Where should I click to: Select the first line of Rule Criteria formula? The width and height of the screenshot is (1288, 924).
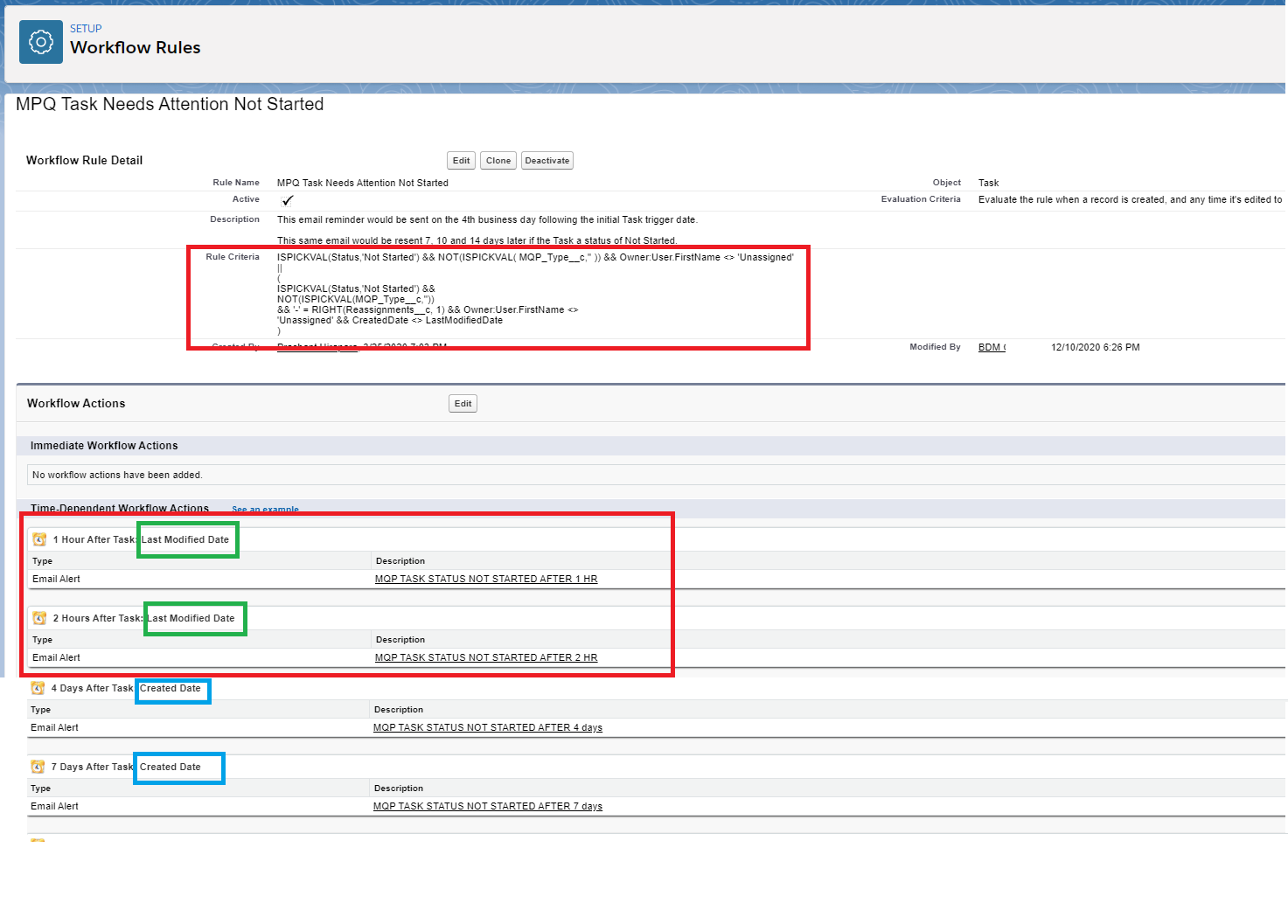tap(535, 257)
